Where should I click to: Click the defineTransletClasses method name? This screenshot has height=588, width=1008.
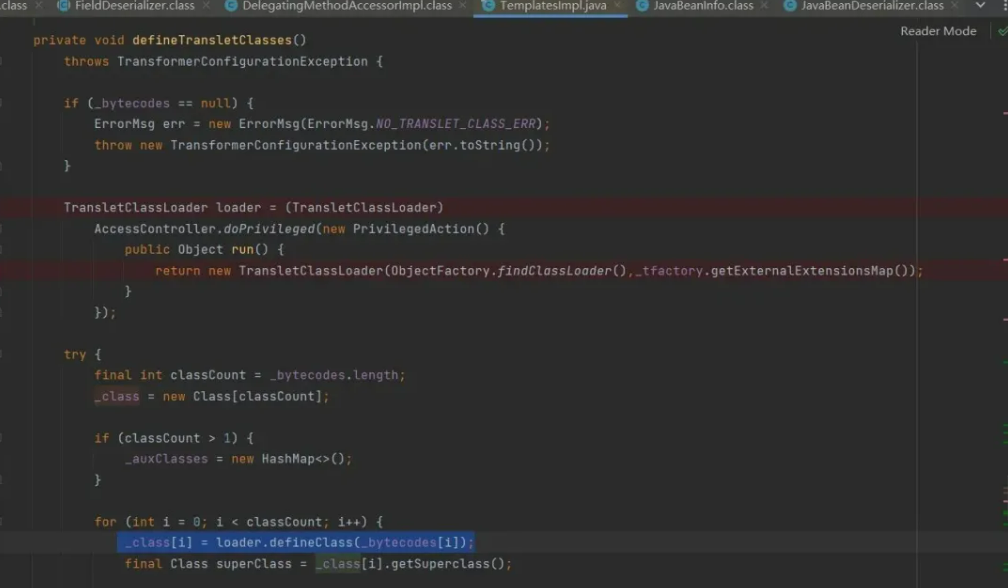212,40
